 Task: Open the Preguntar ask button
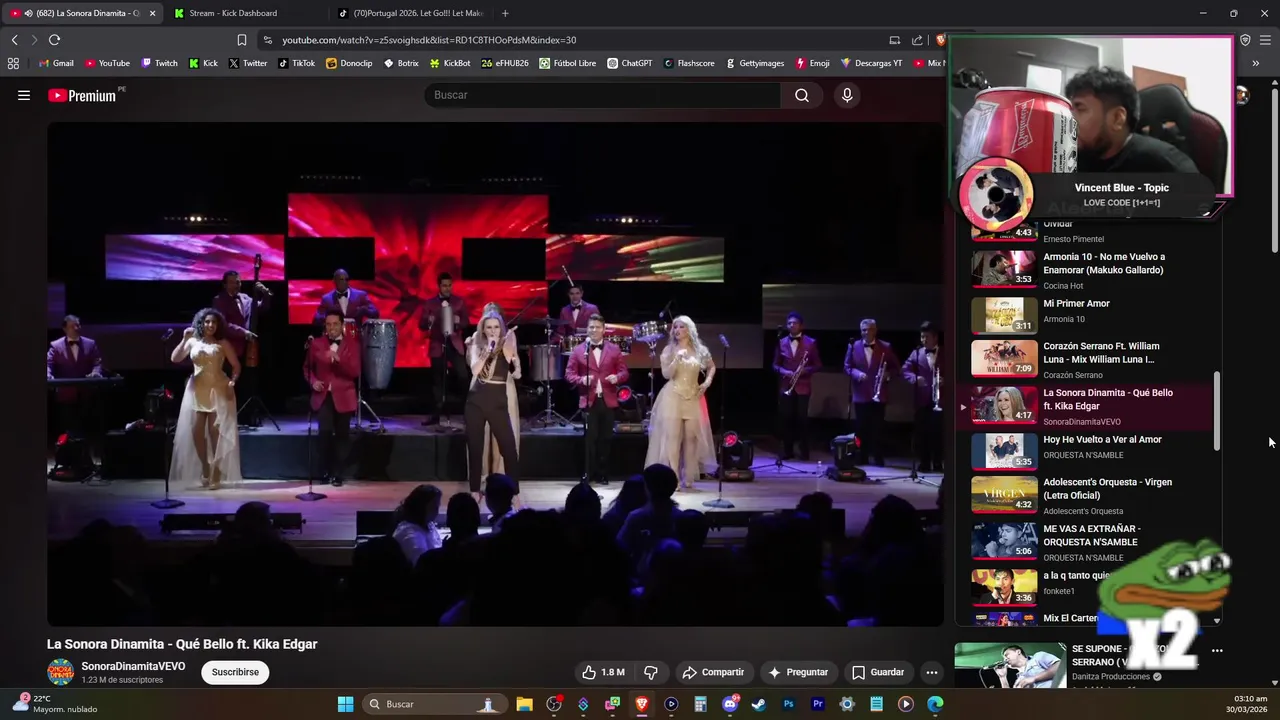point(798,672)
